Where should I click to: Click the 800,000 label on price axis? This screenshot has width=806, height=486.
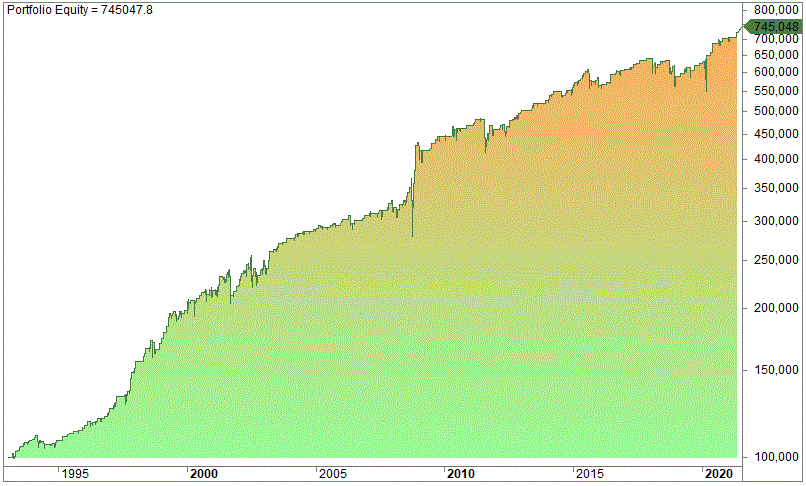click(776, 11)
